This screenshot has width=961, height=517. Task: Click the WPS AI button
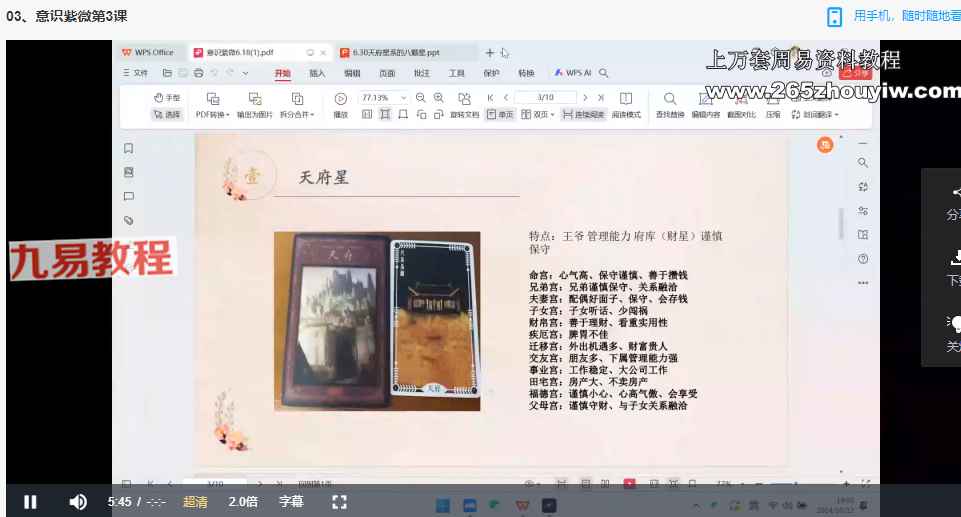pyautogui.click(x=572, y=73)
